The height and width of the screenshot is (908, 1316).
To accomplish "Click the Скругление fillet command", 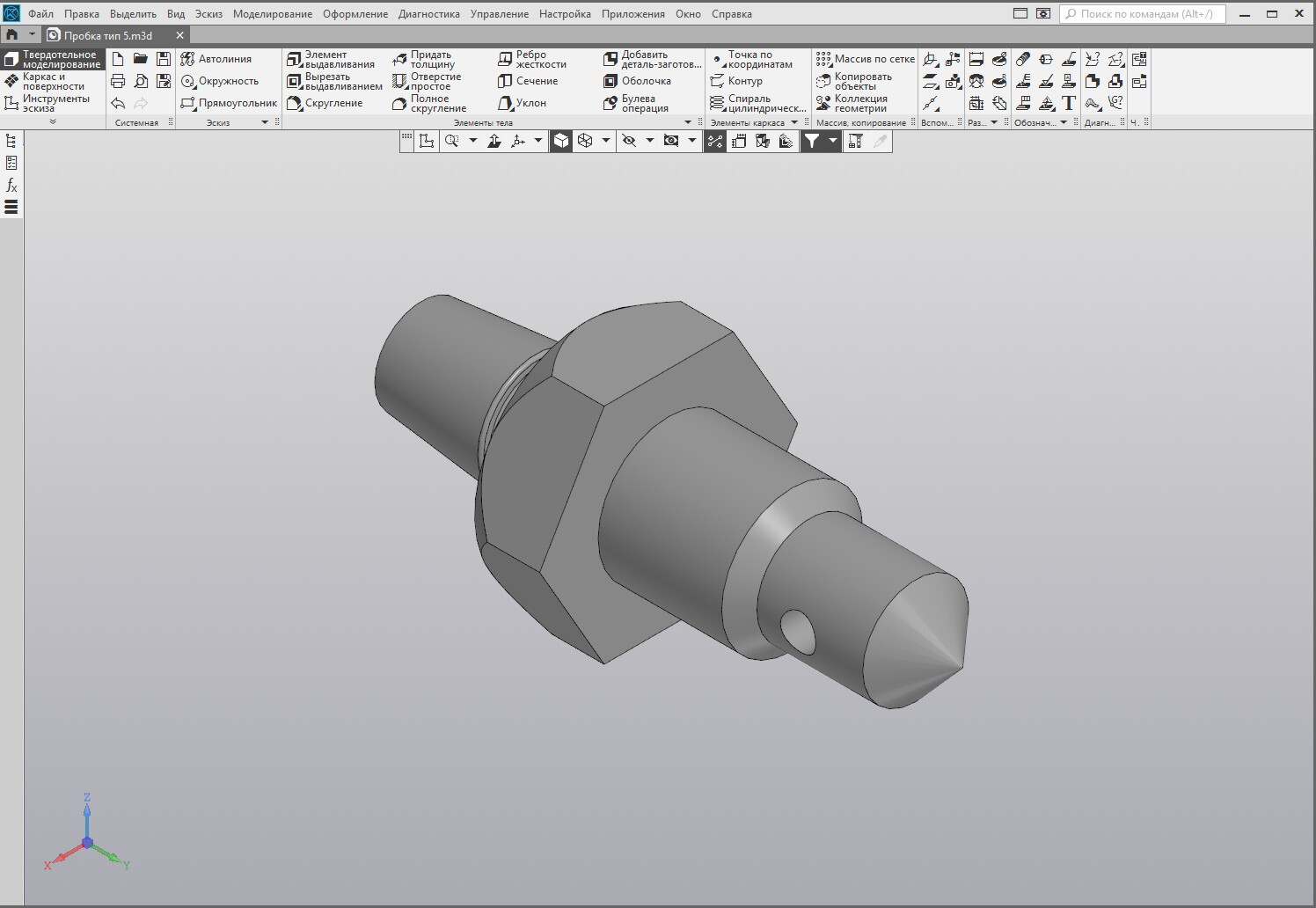I will point(325,103).
